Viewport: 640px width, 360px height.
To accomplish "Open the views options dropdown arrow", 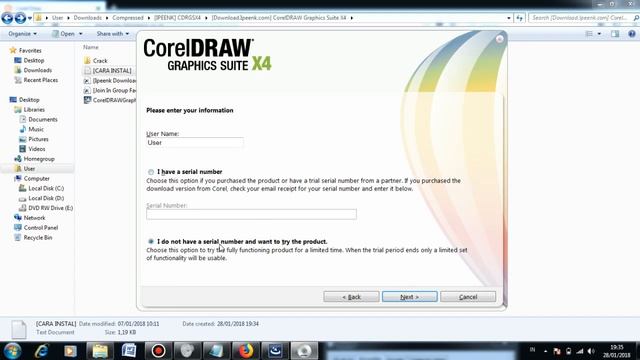I will [599, 34].
